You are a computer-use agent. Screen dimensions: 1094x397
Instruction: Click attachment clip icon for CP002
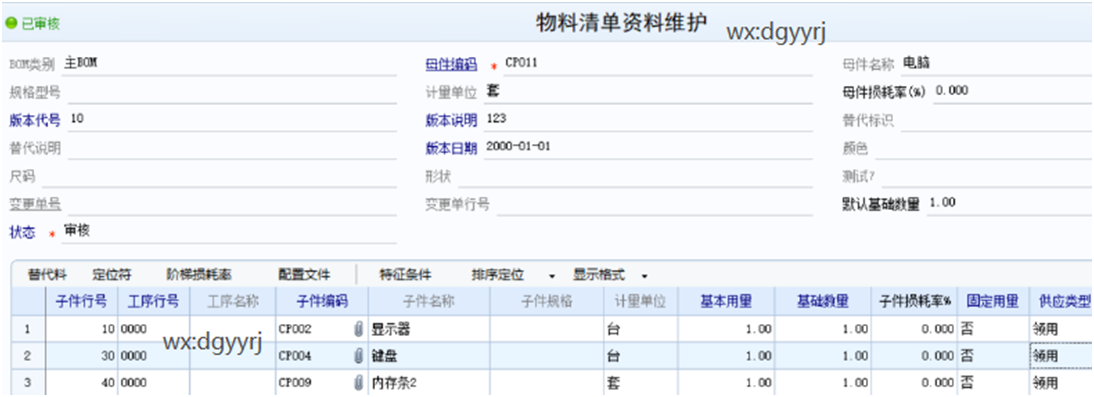[359, 329]
